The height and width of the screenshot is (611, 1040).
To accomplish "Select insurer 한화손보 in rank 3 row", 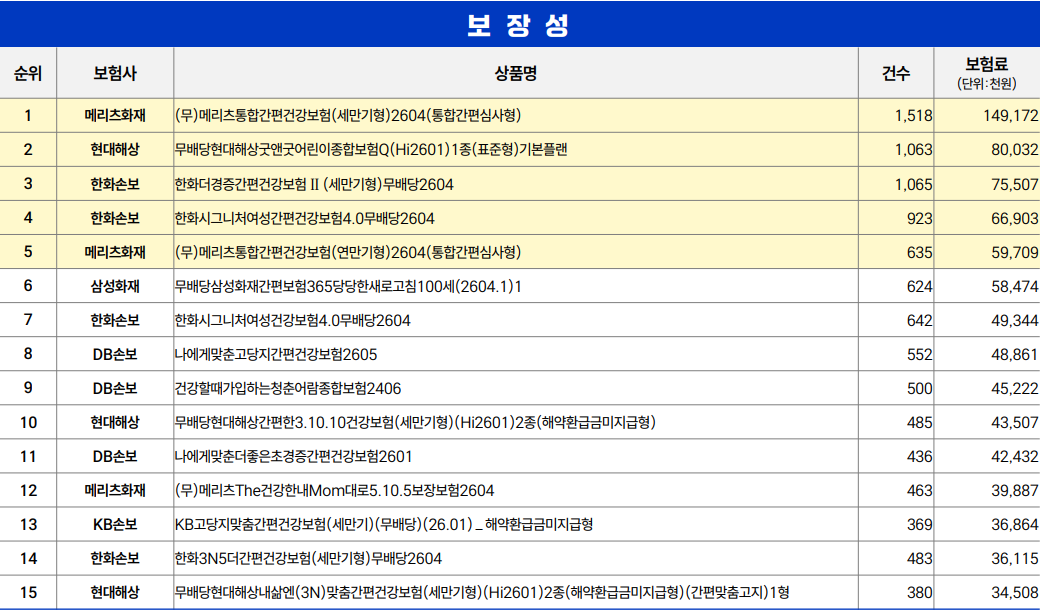I will 115,184.
